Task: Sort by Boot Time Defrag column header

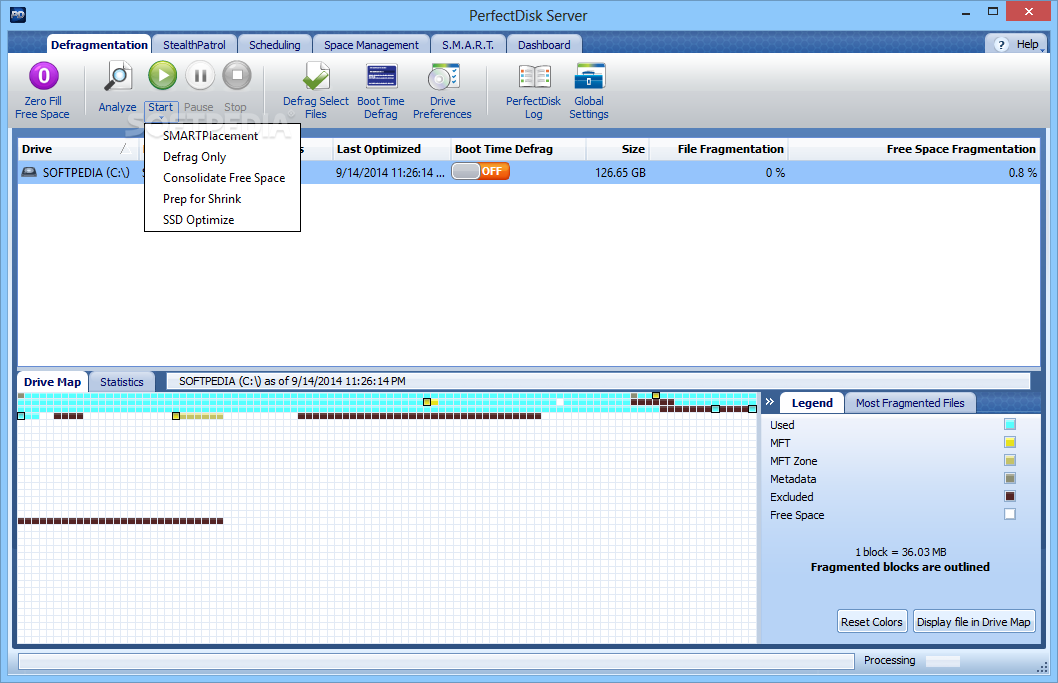Action: (518, 149)
